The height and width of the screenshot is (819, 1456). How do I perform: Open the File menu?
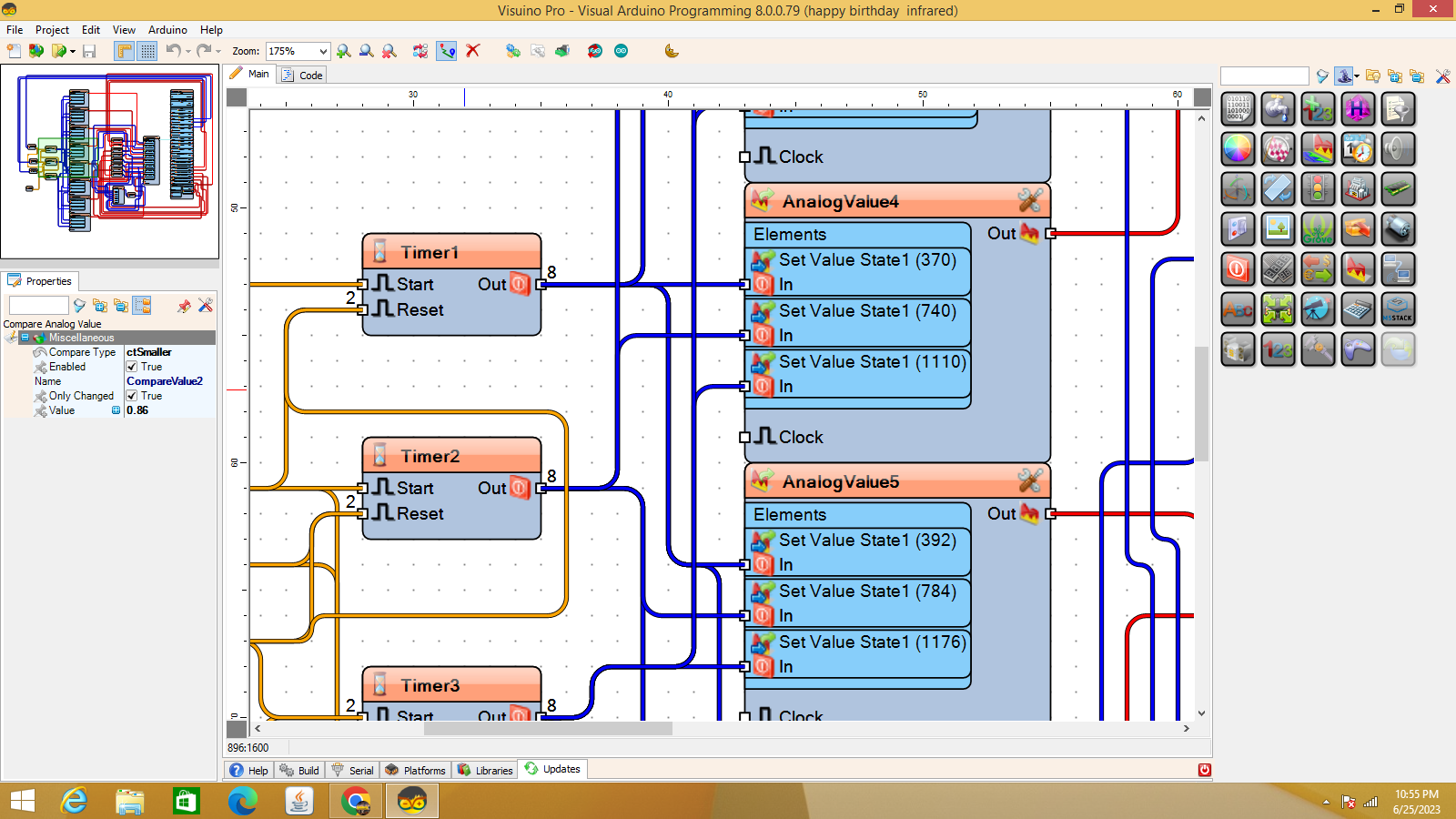click(15, 30)
